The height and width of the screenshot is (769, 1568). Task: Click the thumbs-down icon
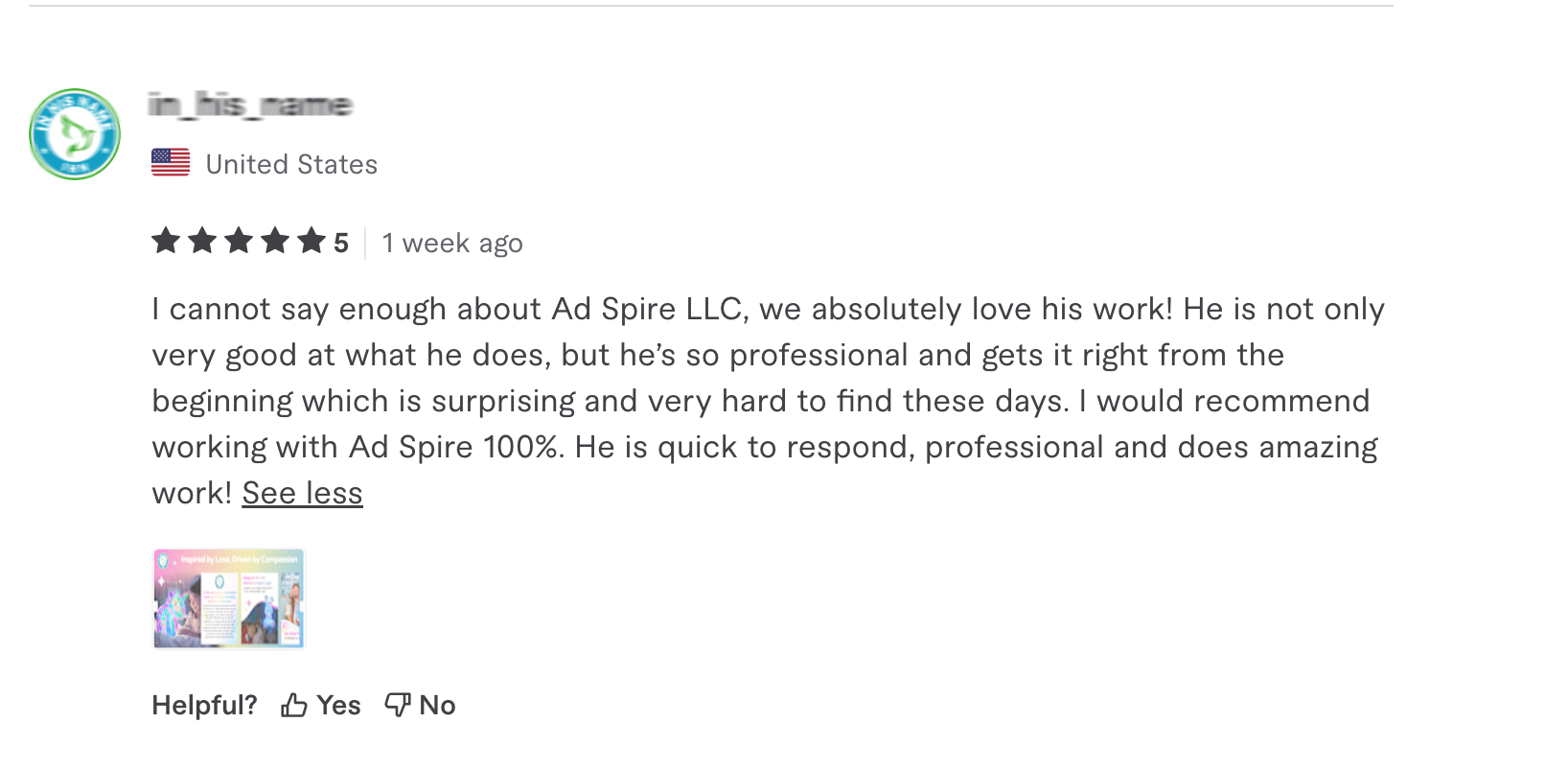click(398, 705)
